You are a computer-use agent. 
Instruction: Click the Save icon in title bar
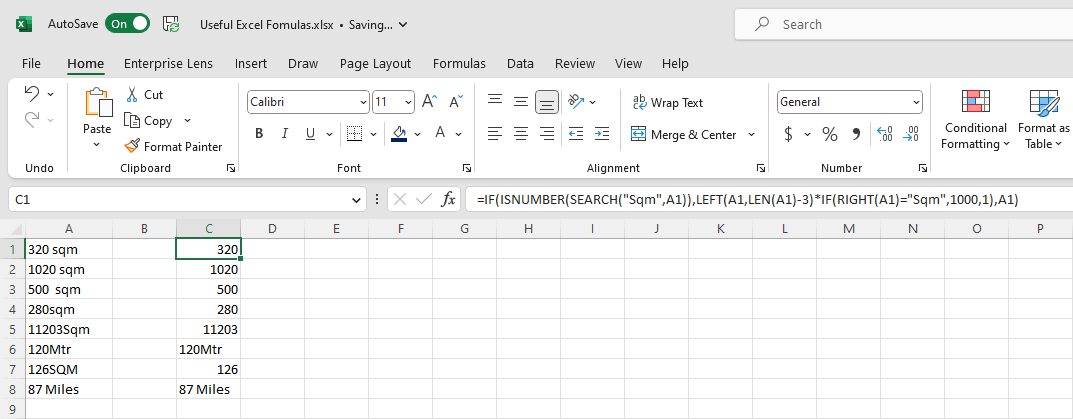point(171,24)
